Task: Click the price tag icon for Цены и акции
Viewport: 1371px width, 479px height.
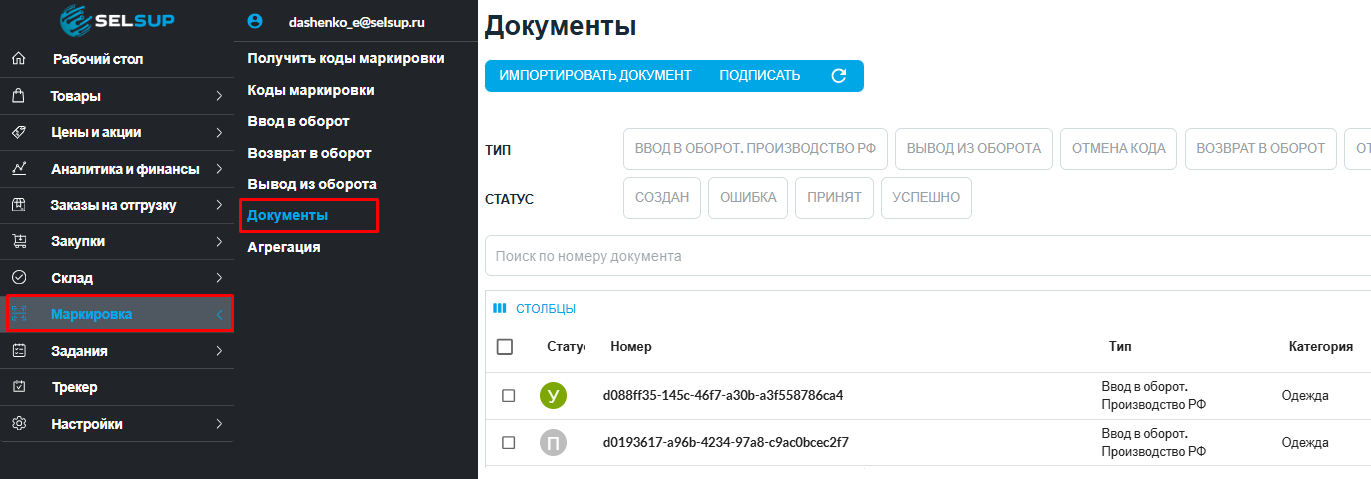Action: point(18,132)
